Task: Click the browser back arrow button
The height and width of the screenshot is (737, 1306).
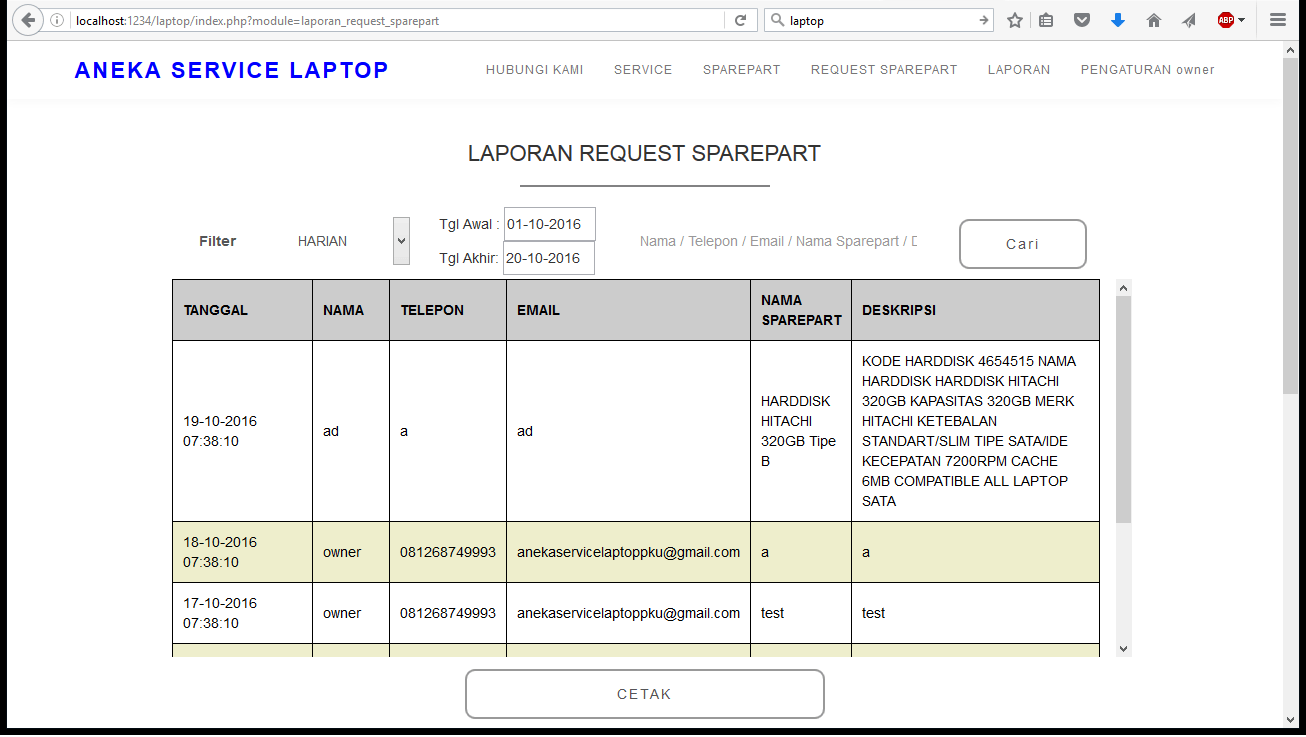Action: pyautogui.click(x=27, y=20)
